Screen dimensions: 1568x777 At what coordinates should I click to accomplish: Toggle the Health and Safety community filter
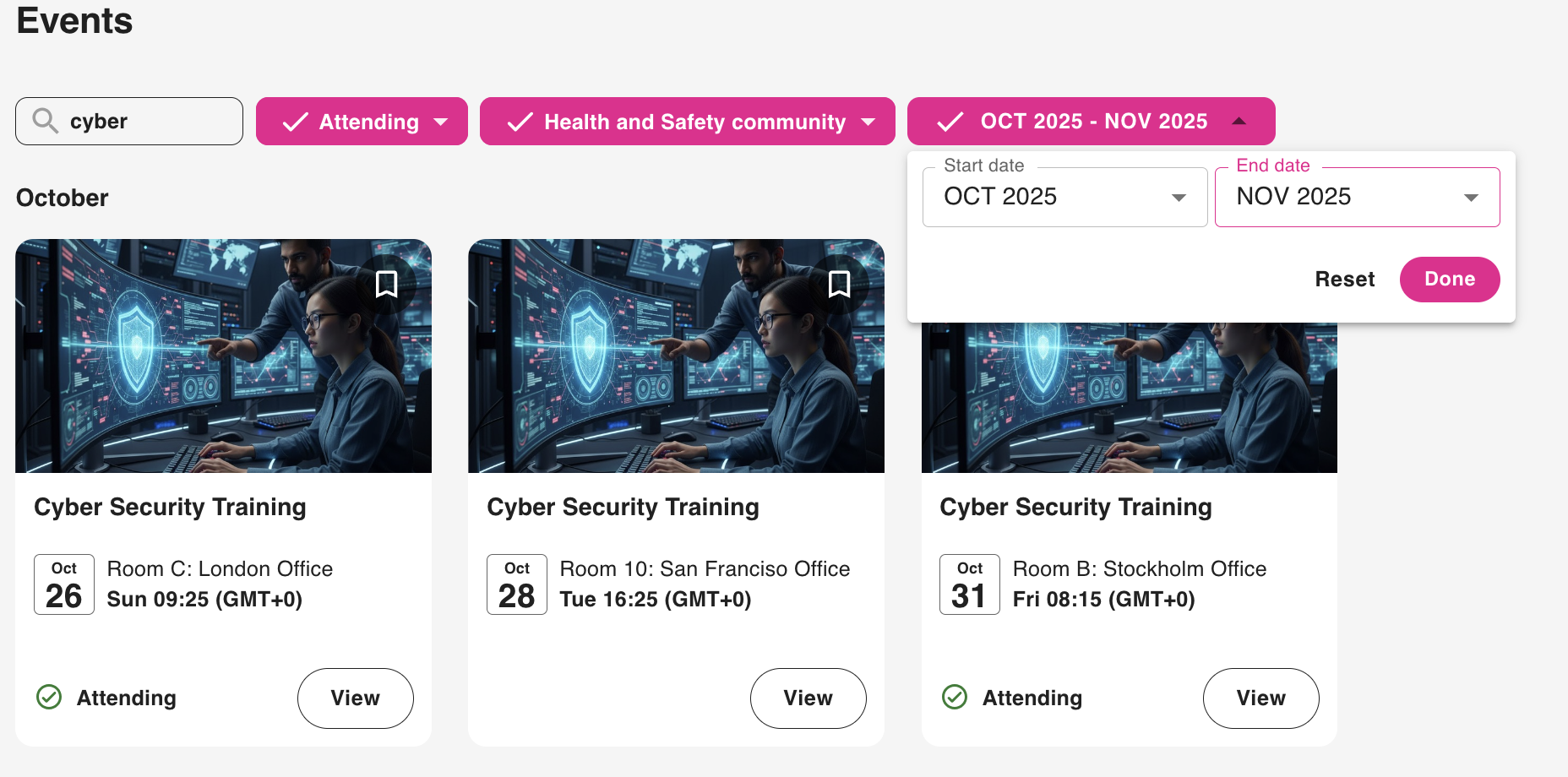[676, 122]
